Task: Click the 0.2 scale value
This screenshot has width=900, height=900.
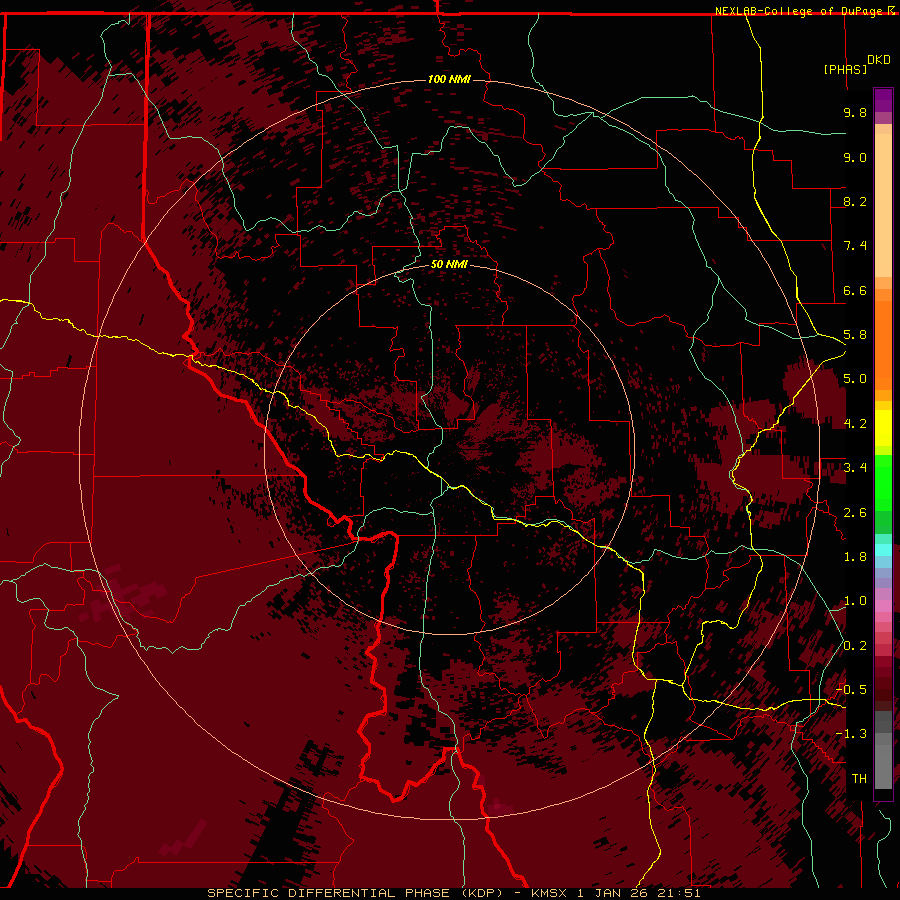Action: coord(855,646)
